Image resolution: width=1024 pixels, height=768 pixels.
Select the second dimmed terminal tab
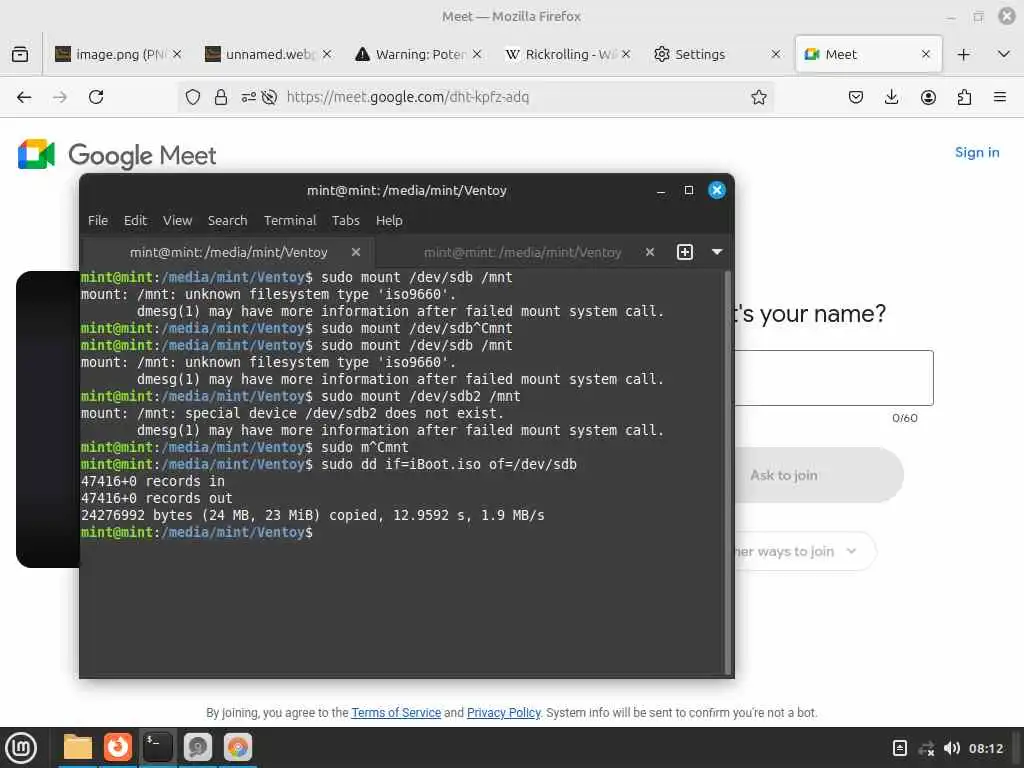[x=522, y=252]
